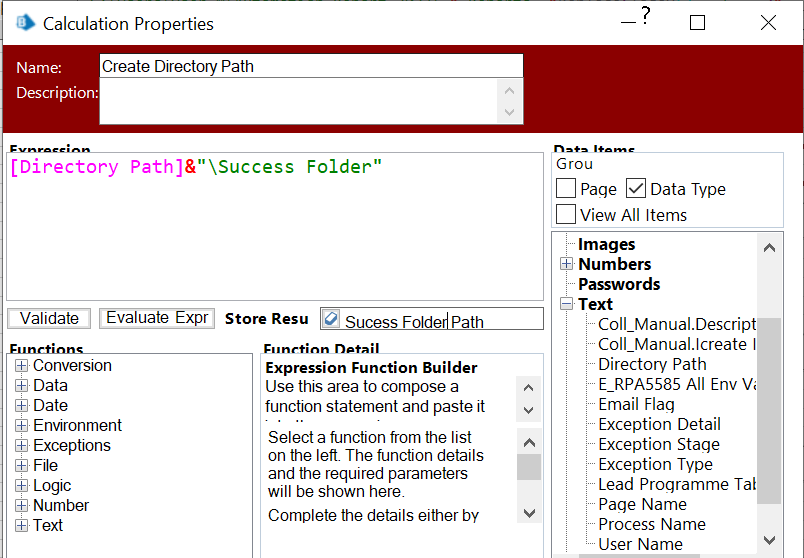This screenshot has width=804, height=558.
Task: Expand the Data functions group
Action: [x=22, y=386]
